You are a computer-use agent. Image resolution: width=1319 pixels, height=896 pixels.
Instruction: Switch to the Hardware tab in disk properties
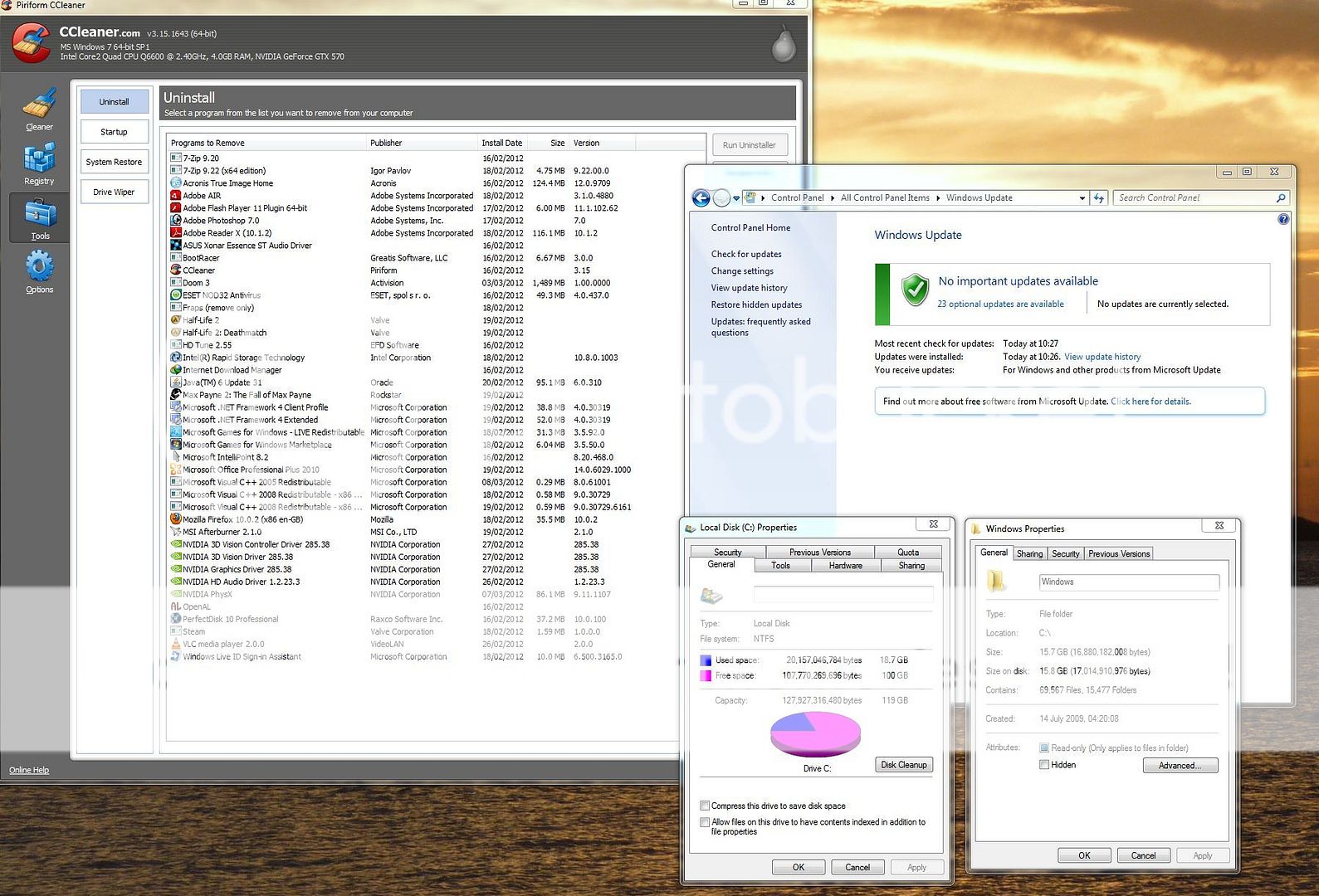click(845, 566)
